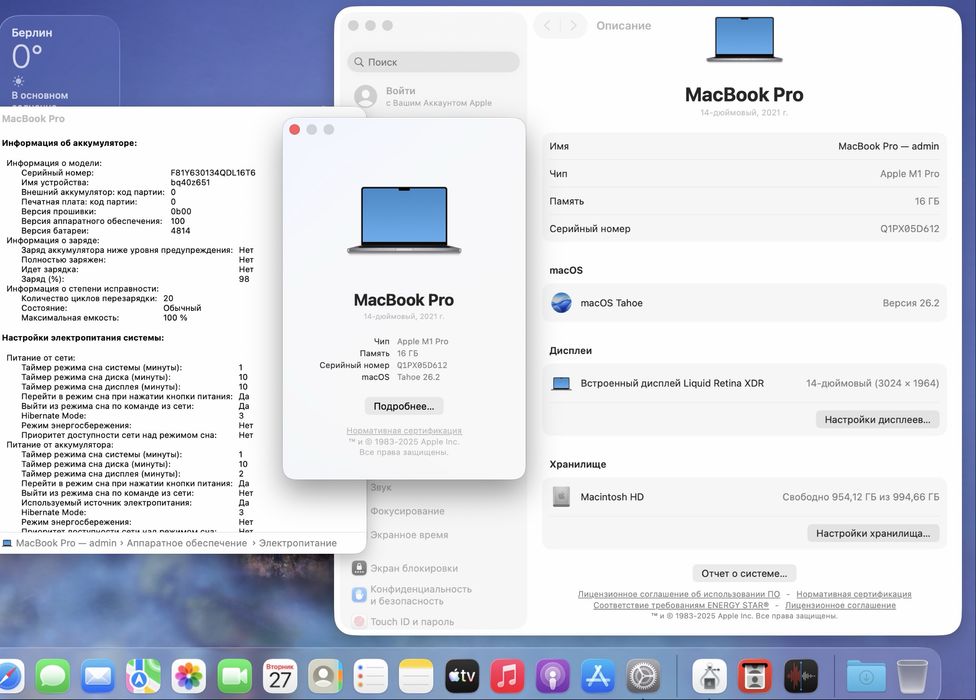Viewport: 976px width, 700px height.
Task: Click Войти с Вашим Аккаунтом Apple
Action: [x=423, y=96]
